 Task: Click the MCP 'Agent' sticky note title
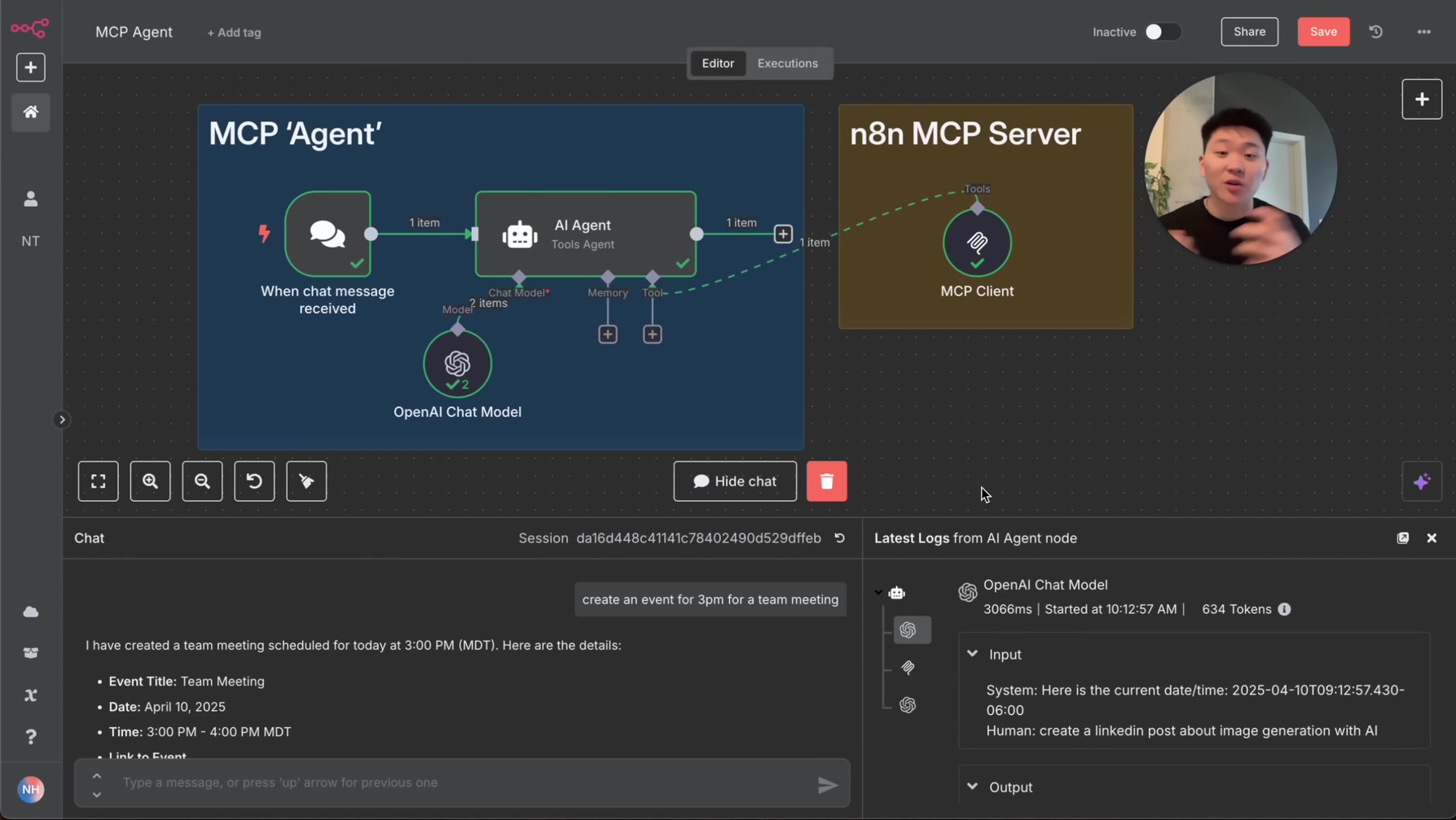click(x=295, y=134)
